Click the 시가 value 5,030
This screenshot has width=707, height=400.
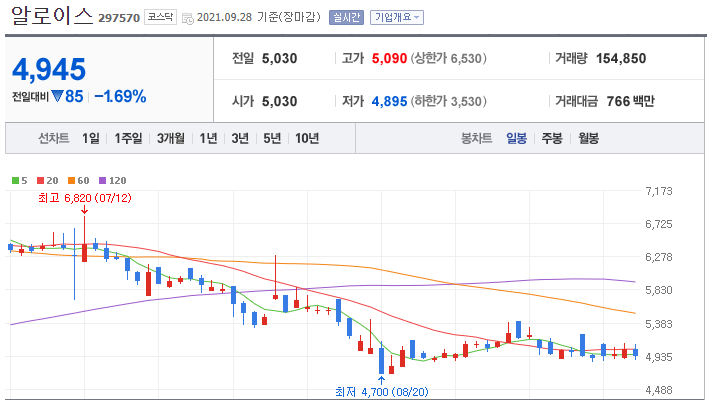pyautogui.click(x=280, y=101)
